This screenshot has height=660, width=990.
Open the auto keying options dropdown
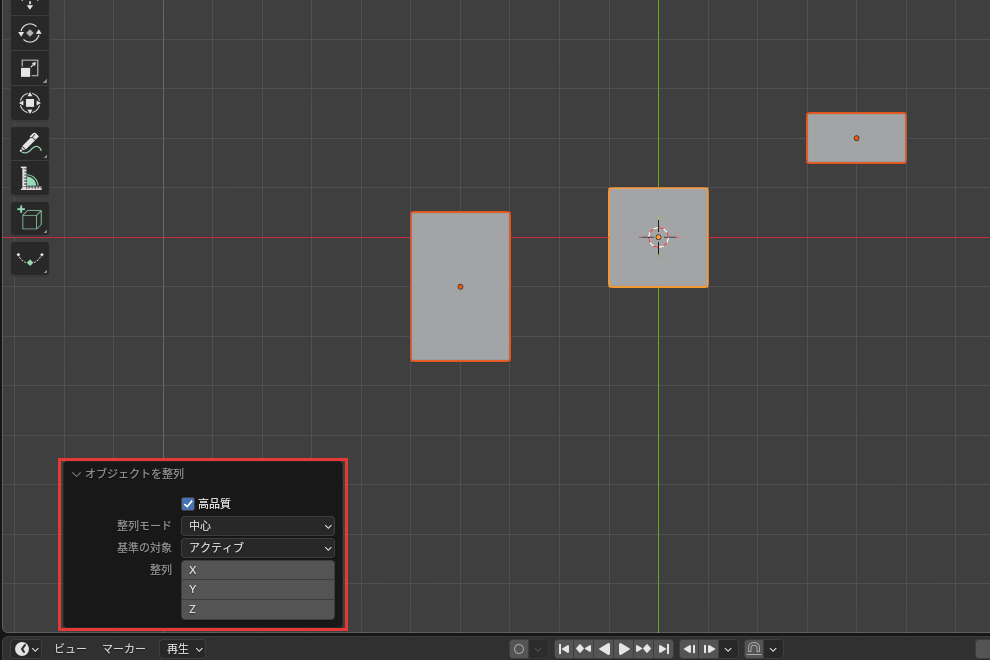pos(538,649)
